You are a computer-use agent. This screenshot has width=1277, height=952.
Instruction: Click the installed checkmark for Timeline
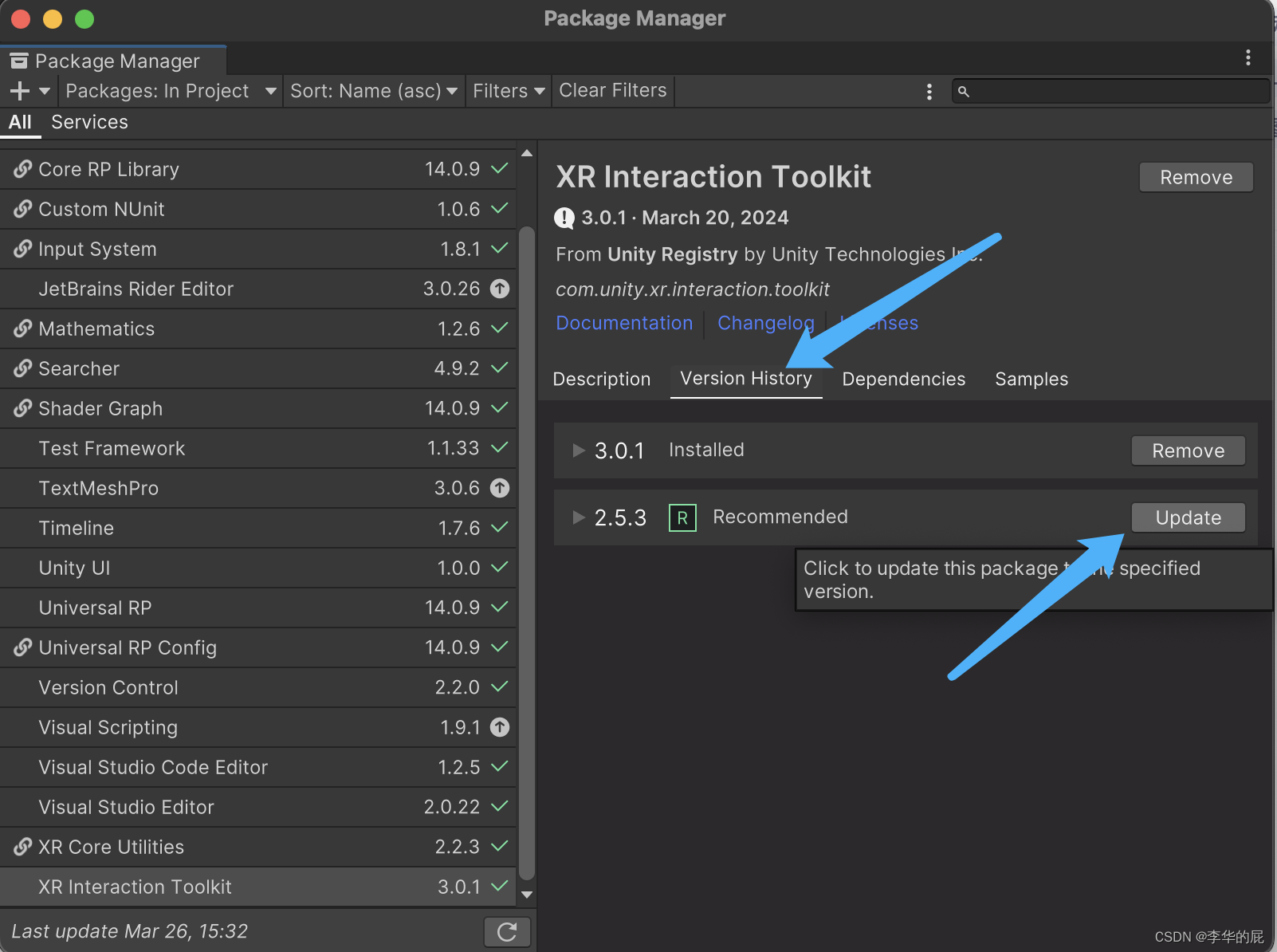[500, 527]
